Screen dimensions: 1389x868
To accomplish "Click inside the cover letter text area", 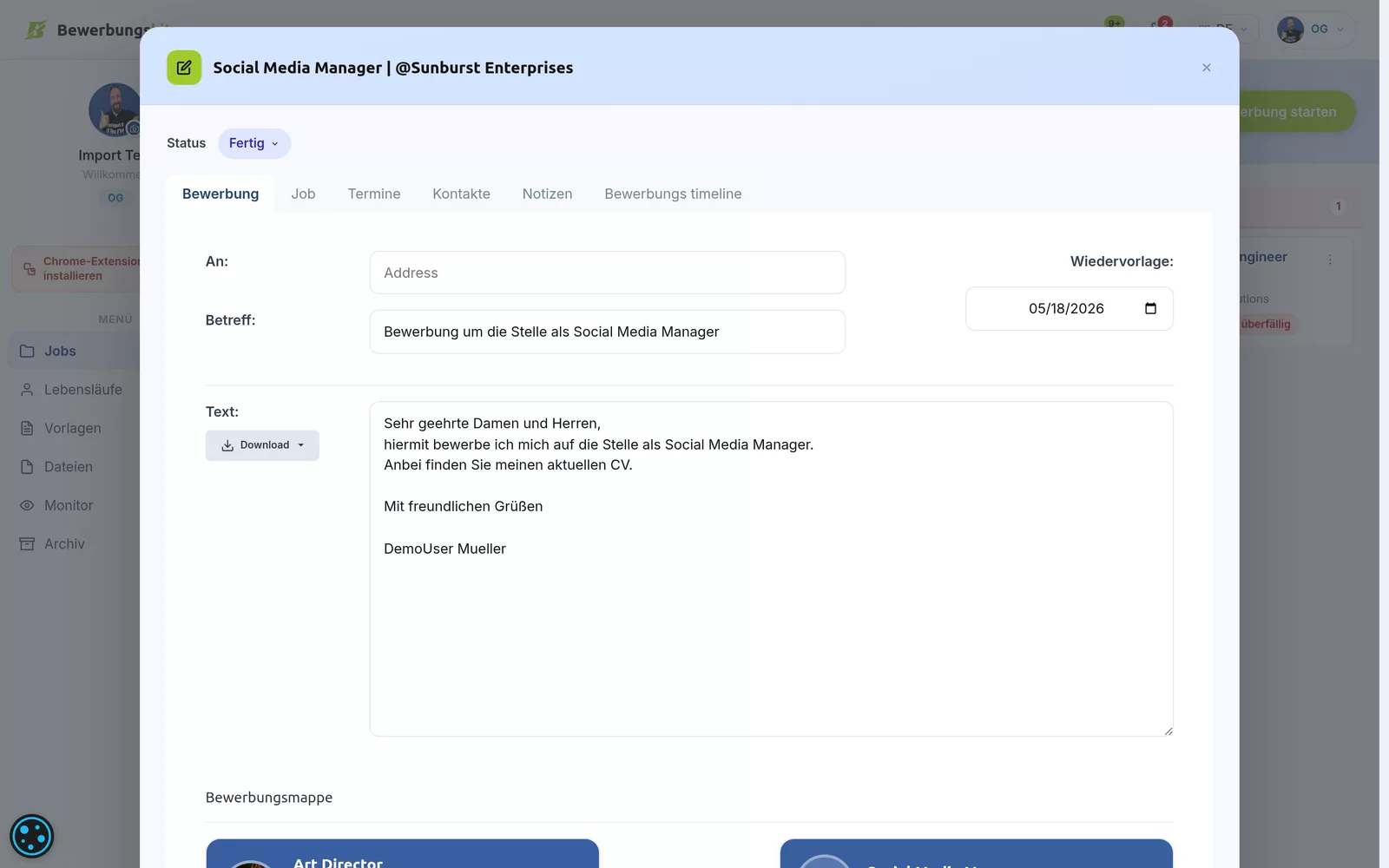I will coord(771,569).
